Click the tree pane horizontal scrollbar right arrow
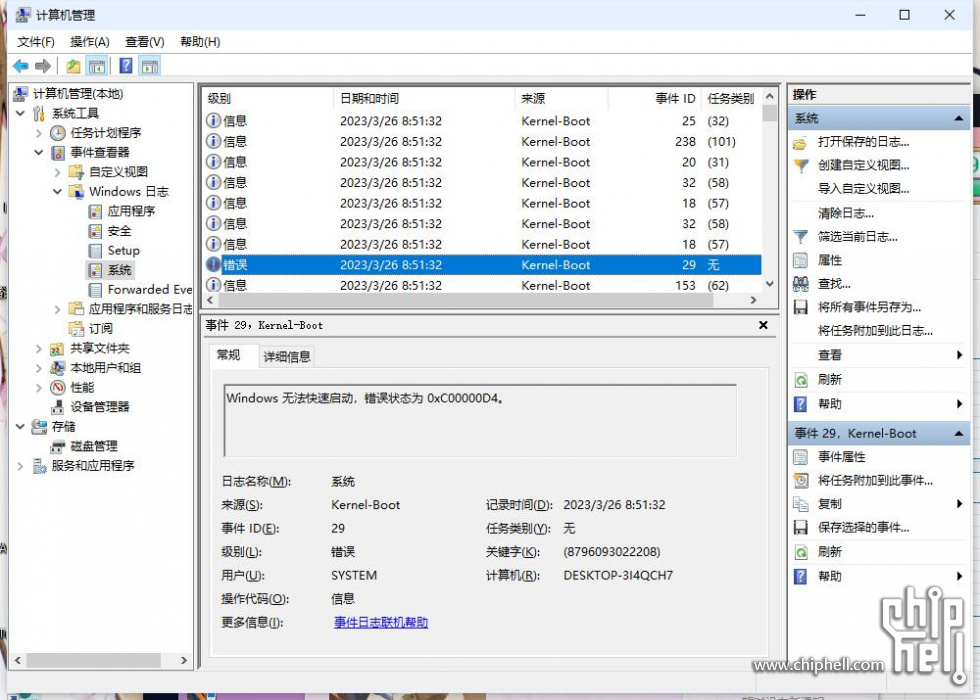The width and height of the screenshot is (980, 700). pos(184,660)
